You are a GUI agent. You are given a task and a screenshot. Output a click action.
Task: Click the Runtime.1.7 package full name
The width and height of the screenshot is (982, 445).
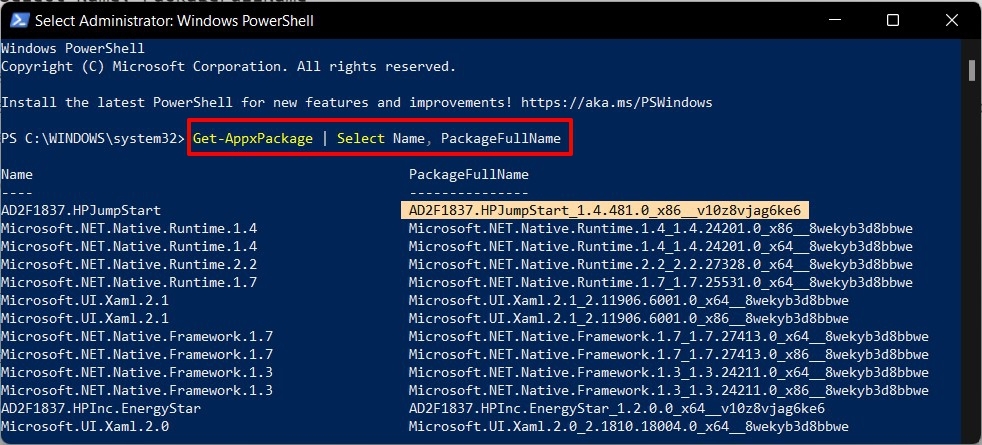point(660,282)
